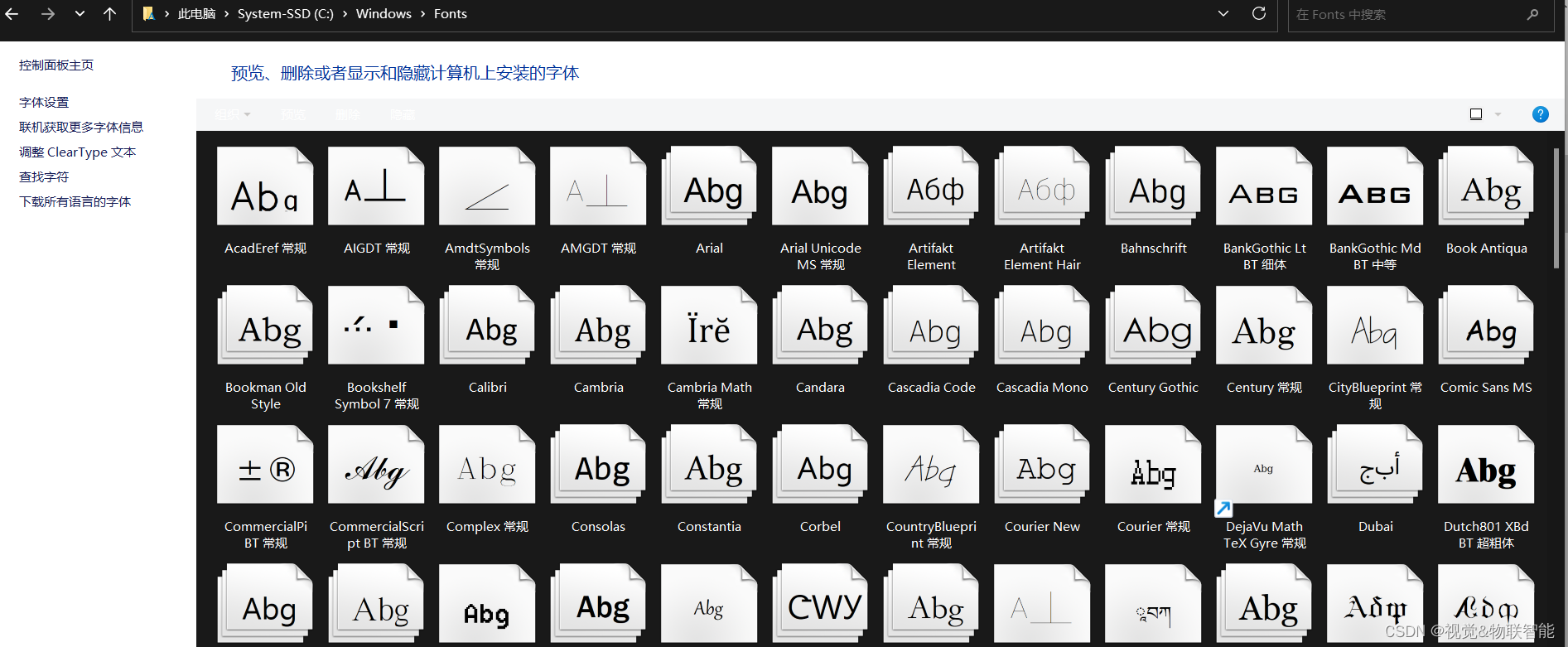Open recent locations dropdown arrow
Viewport: 1568px width, 647px height.
click(80, 13)
